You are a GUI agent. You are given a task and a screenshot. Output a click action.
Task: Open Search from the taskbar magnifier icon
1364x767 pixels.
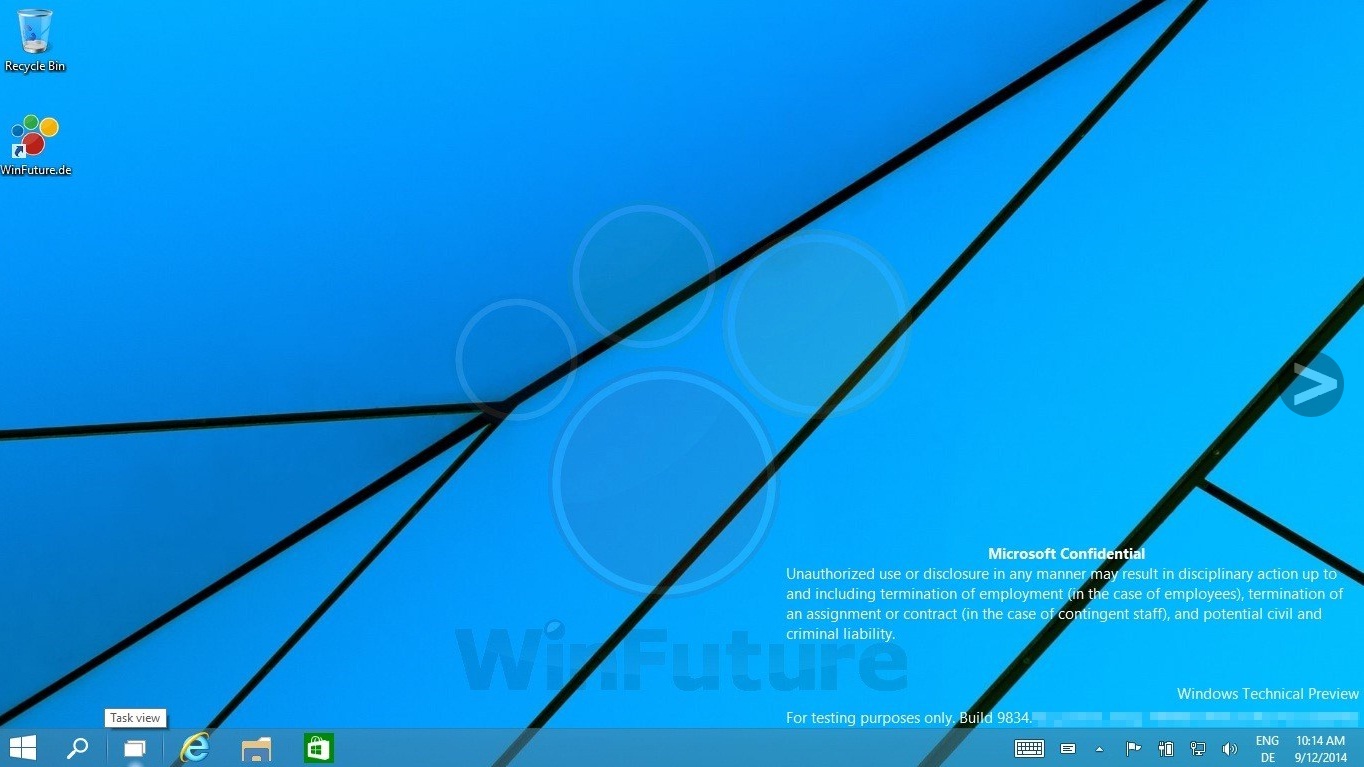tap(77, 748)
